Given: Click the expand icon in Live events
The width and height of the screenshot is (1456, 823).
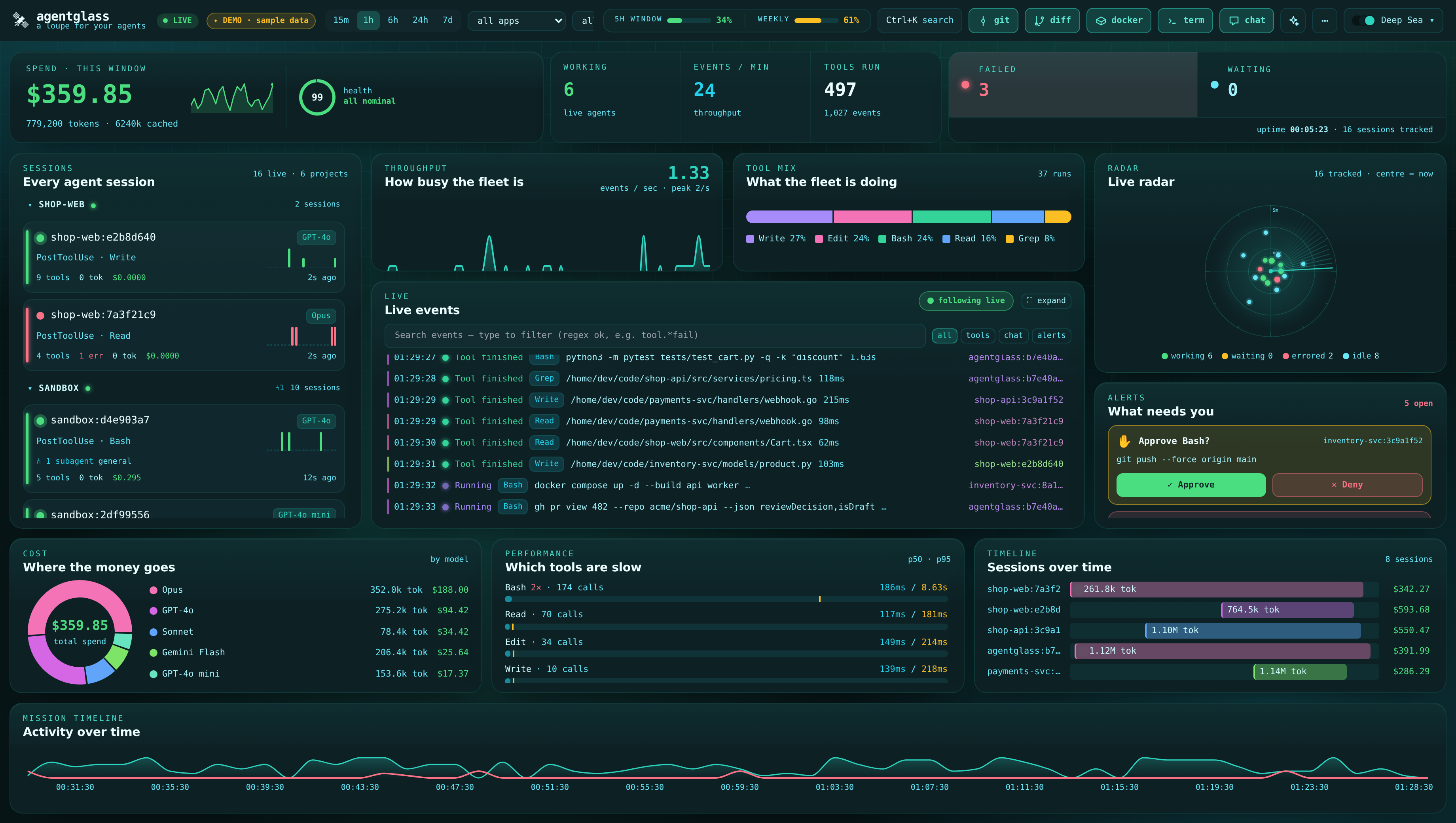Looking at the screenshot, I should tap(1029, 301).
